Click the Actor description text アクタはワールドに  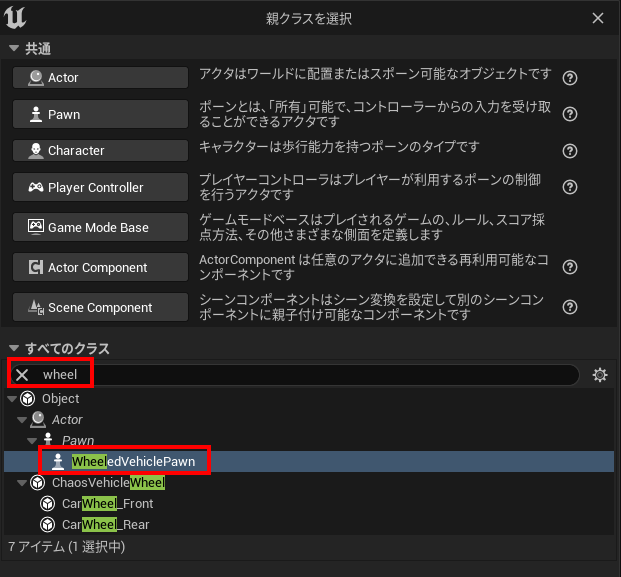(375, 74)
